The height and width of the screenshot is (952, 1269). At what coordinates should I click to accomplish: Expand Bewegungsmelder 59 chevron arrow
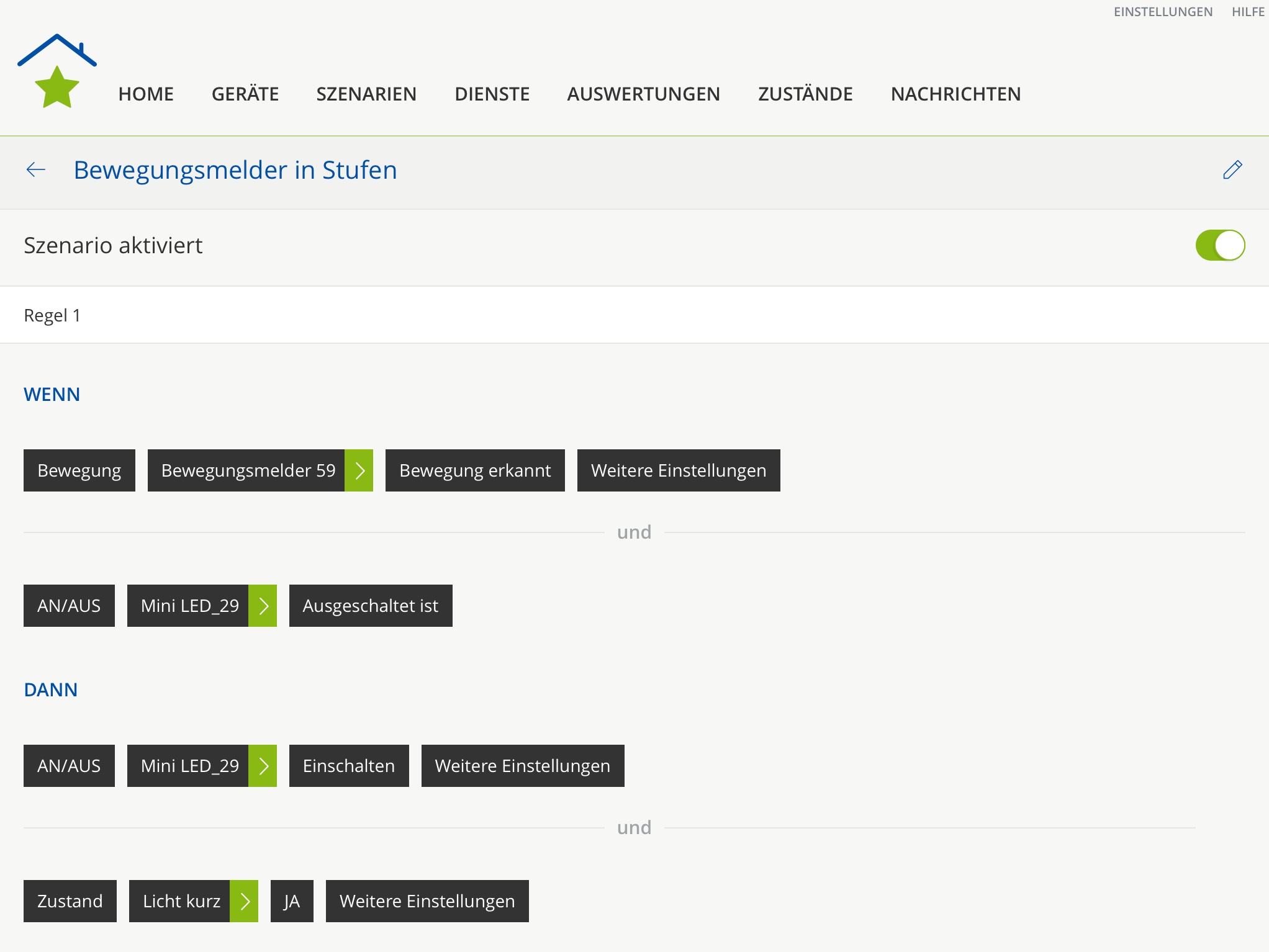[x=359, y=470]
